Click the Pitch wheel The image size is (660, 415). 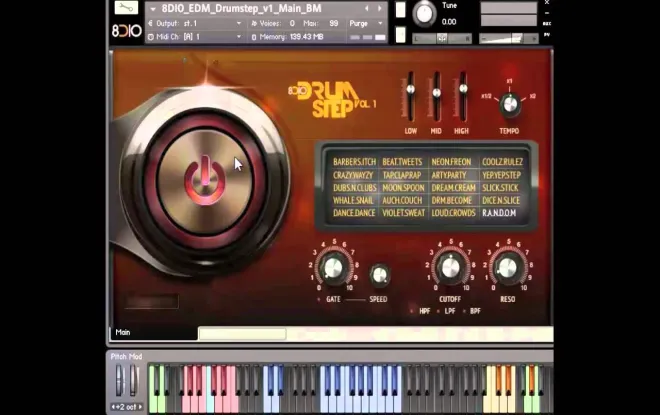pyautogui.click(x=120, y=380)
